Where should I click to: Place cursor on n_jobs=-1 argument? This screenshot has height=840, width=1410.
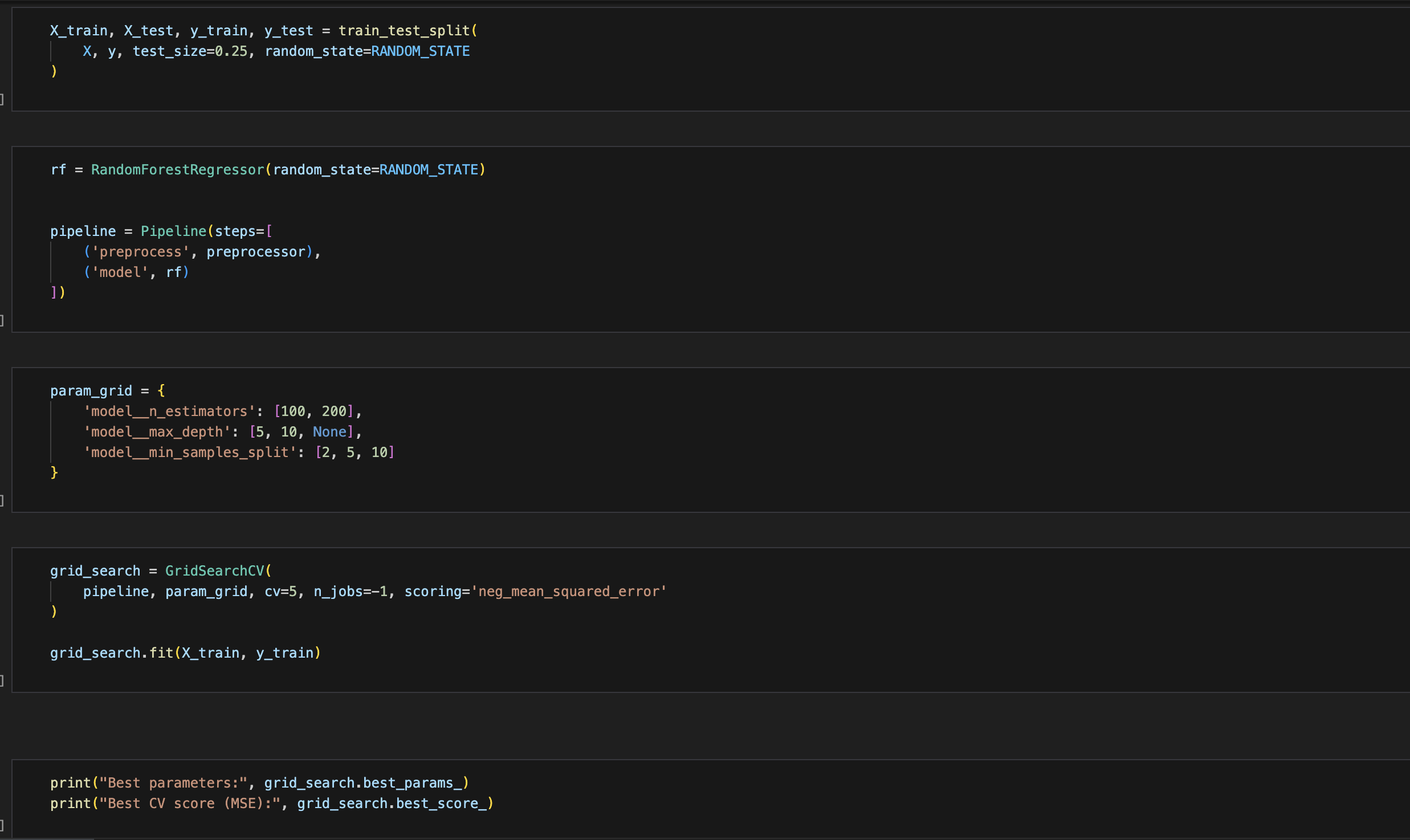click(351, 592)
